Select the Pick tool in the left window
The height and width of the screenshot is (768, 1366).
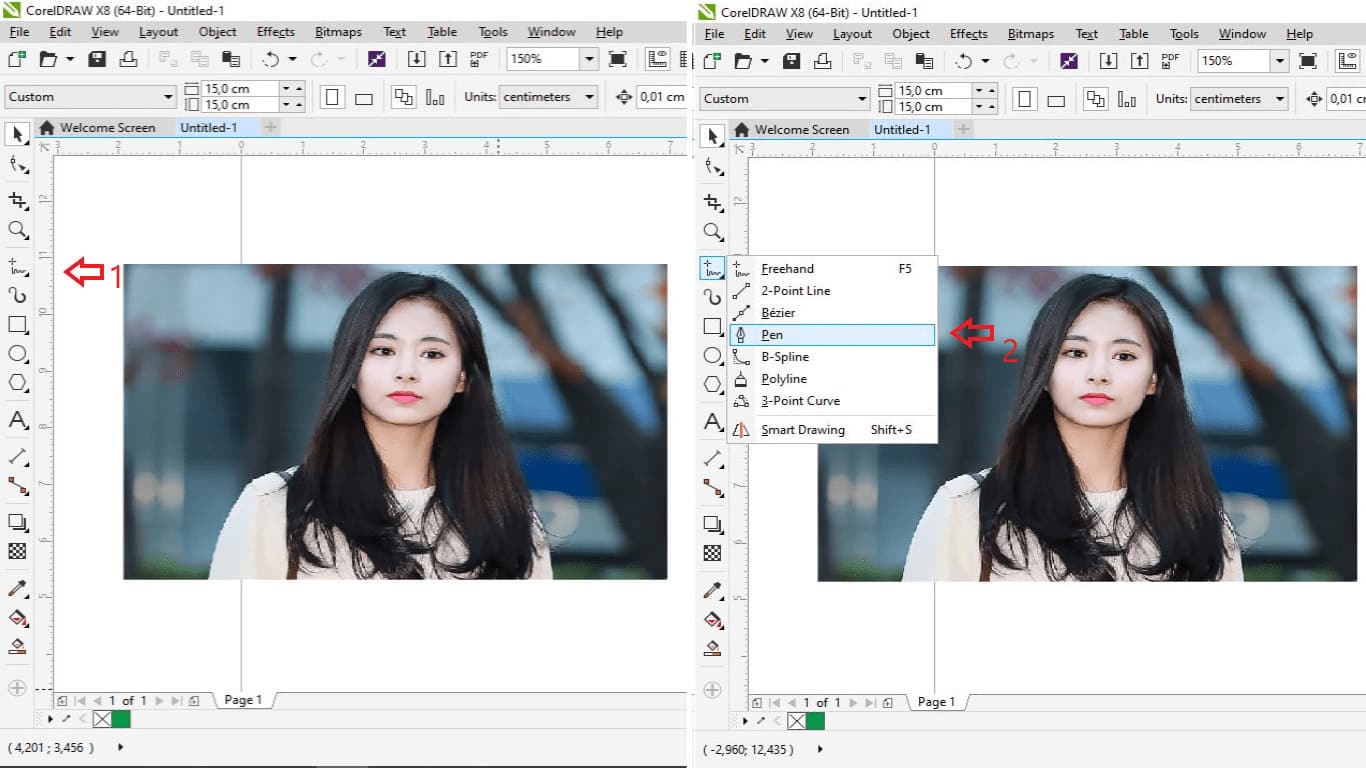click(x=17, y=134)
